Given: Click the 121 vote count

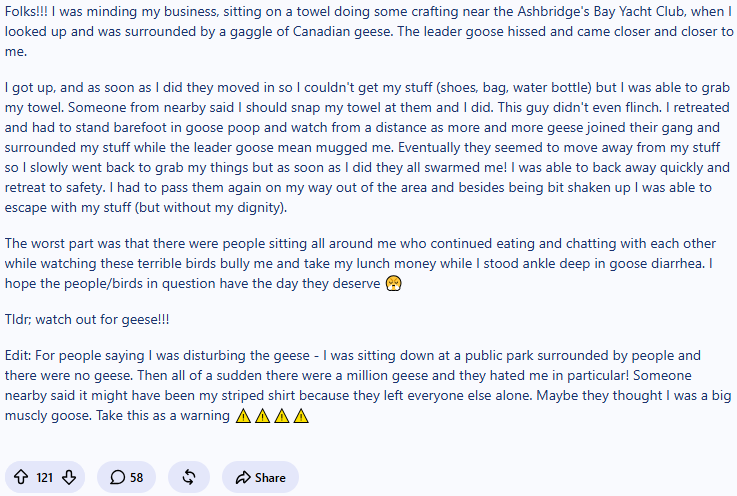Looking at the screenshot, I should coord(45,478).
